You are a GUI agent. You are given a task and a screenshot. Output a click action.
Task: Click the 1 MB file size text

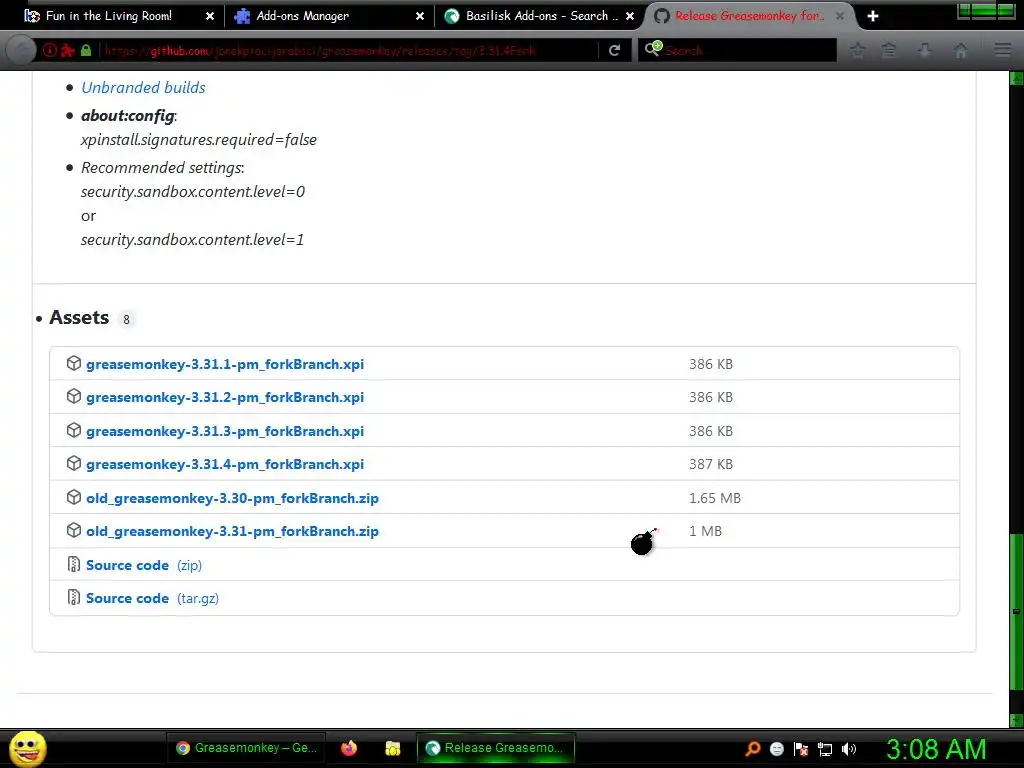click(x=705, y=531)
